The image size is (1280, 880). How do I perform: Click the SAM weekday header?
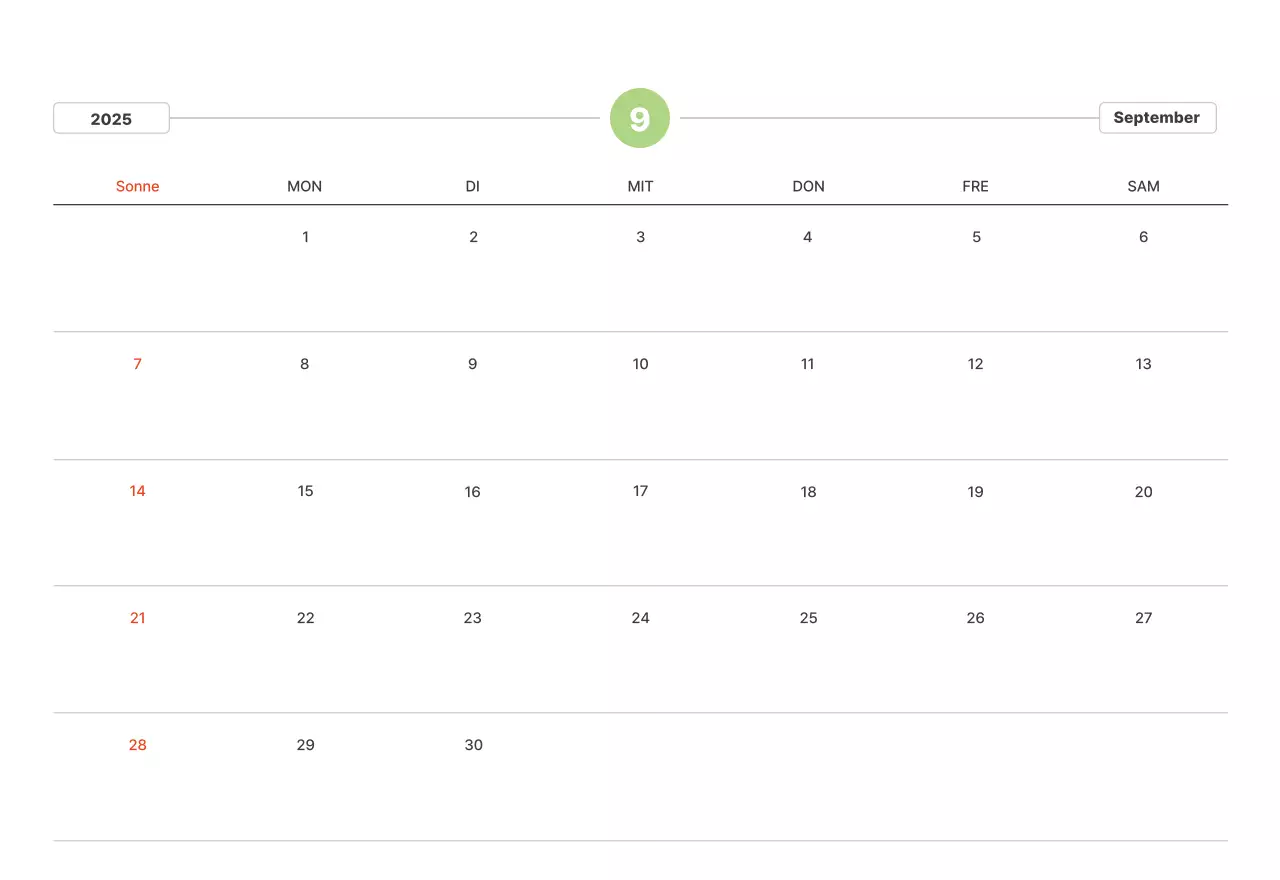click(1143, 186)
